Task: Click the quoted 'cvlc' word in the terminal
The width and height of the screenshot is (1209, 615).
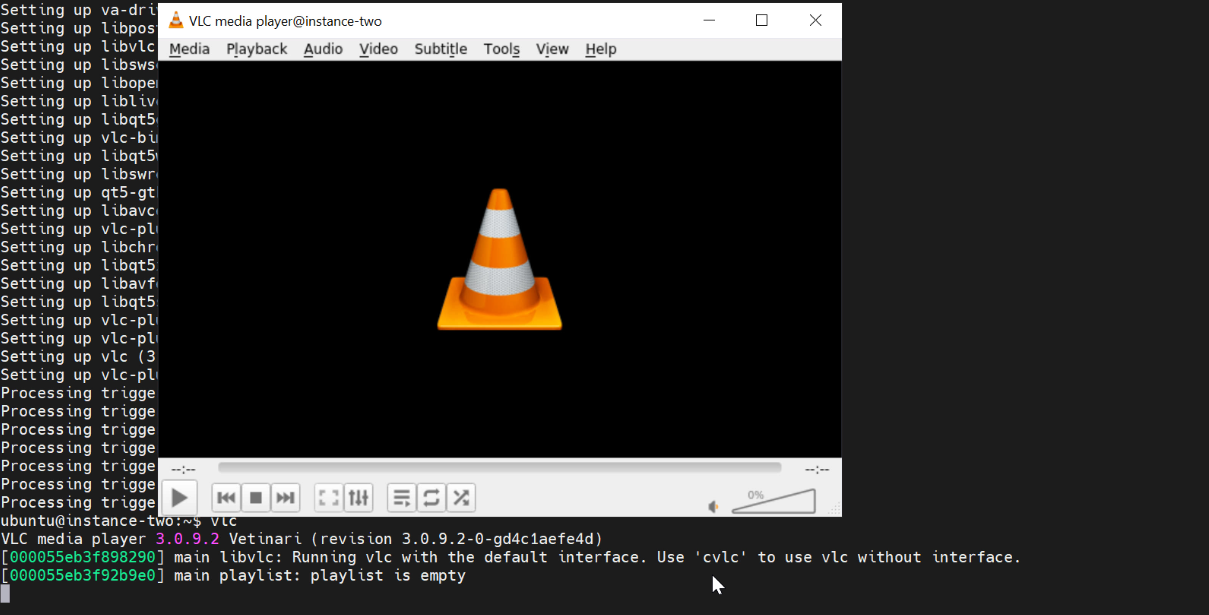Action: coord(721,557)
